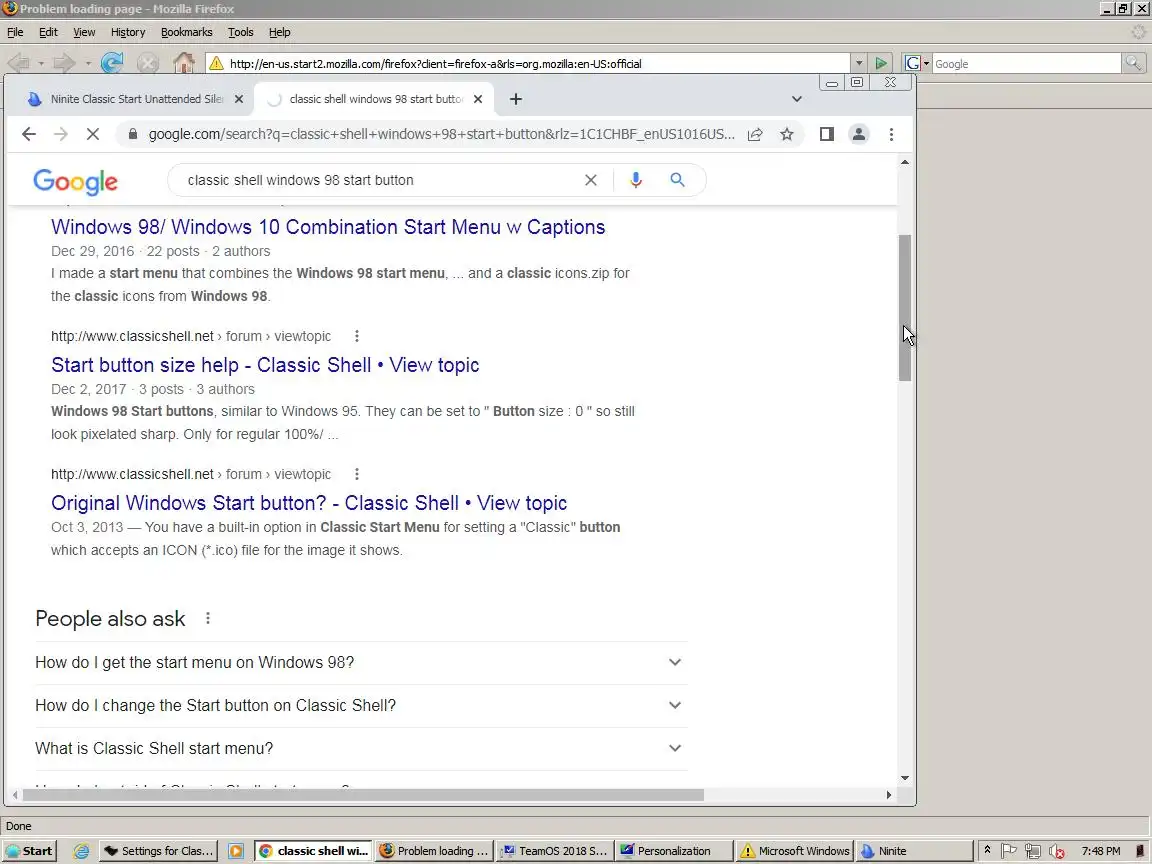Open Settings for Classic taskbar item
Viewport: 1152px width, 864px height.
coord(158,851)
